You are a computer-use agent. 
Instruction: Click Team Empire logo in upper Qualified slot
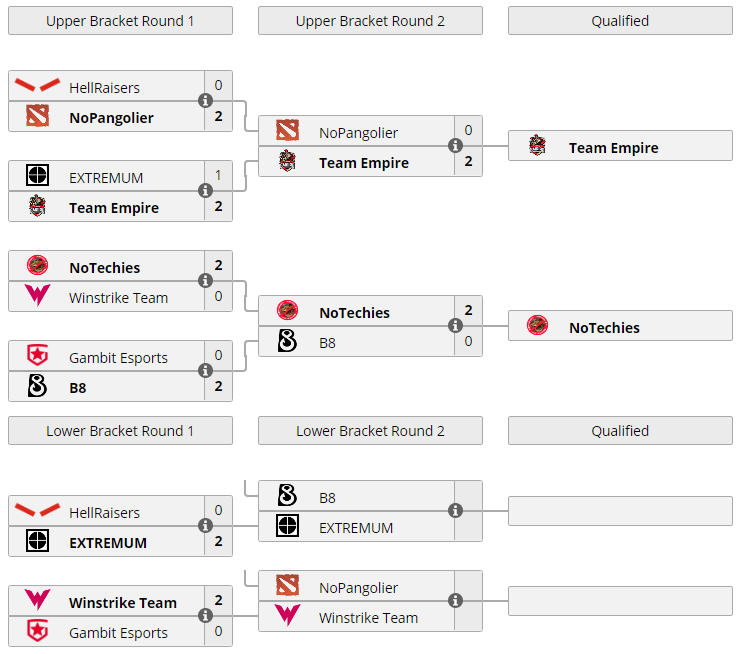[538, 147]
